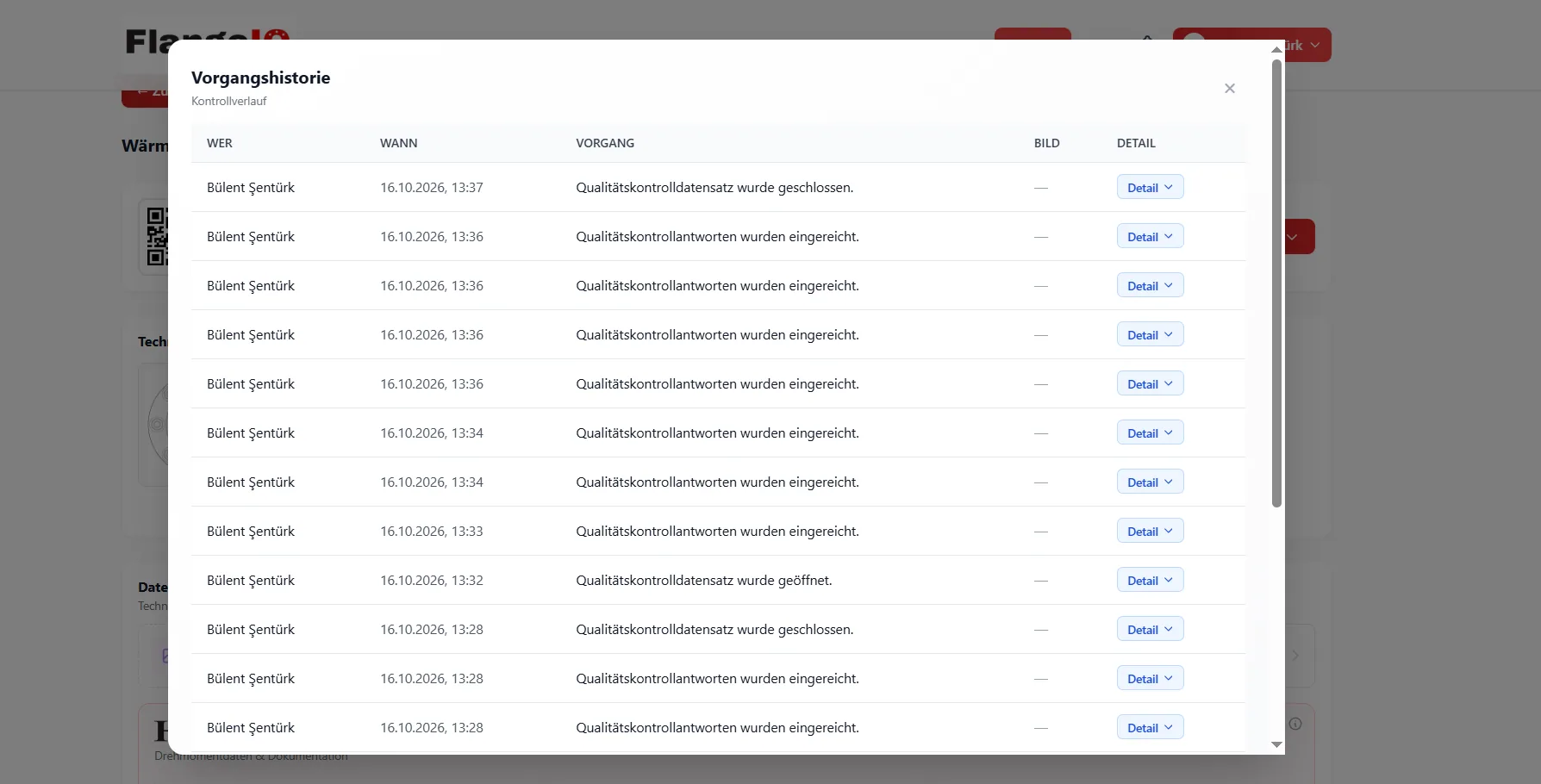
Task: Select the timestamp 16.10.2026, 13:32
Action: pyautogui.click(x=432, y=580)
